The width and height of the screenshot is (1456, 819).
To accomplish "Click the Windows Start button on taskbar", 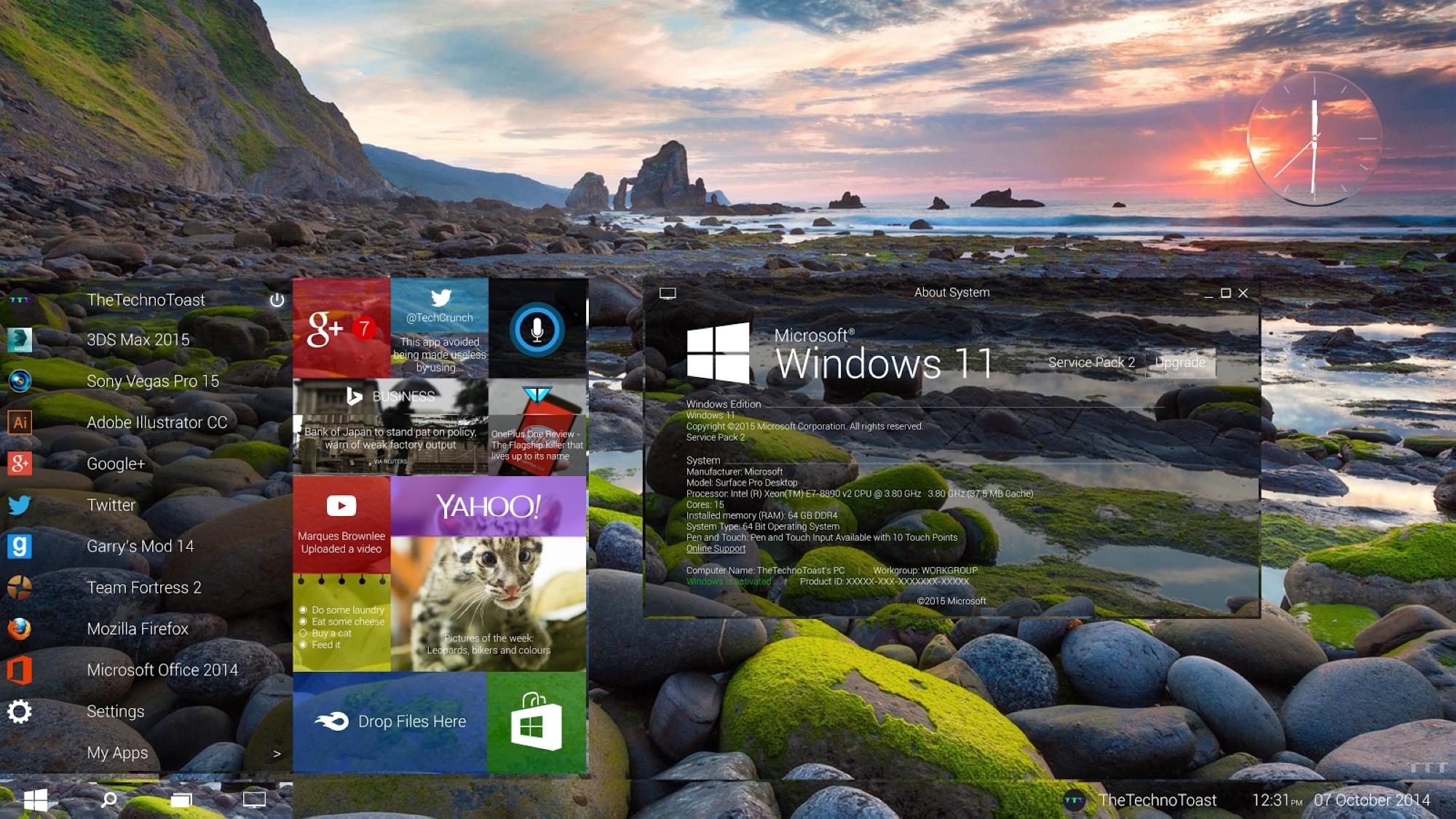I will 36,800.
